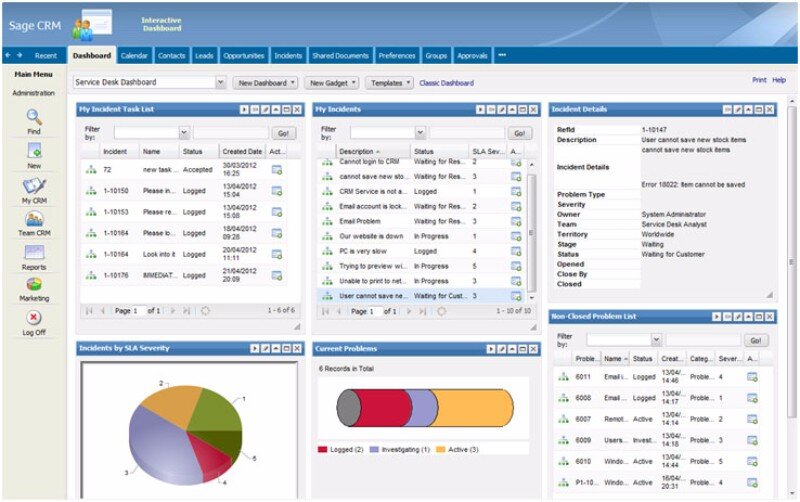Expand the Templates dropdown button
The image size is (800, 502).
pyautogui.click(x=389, y=83)
